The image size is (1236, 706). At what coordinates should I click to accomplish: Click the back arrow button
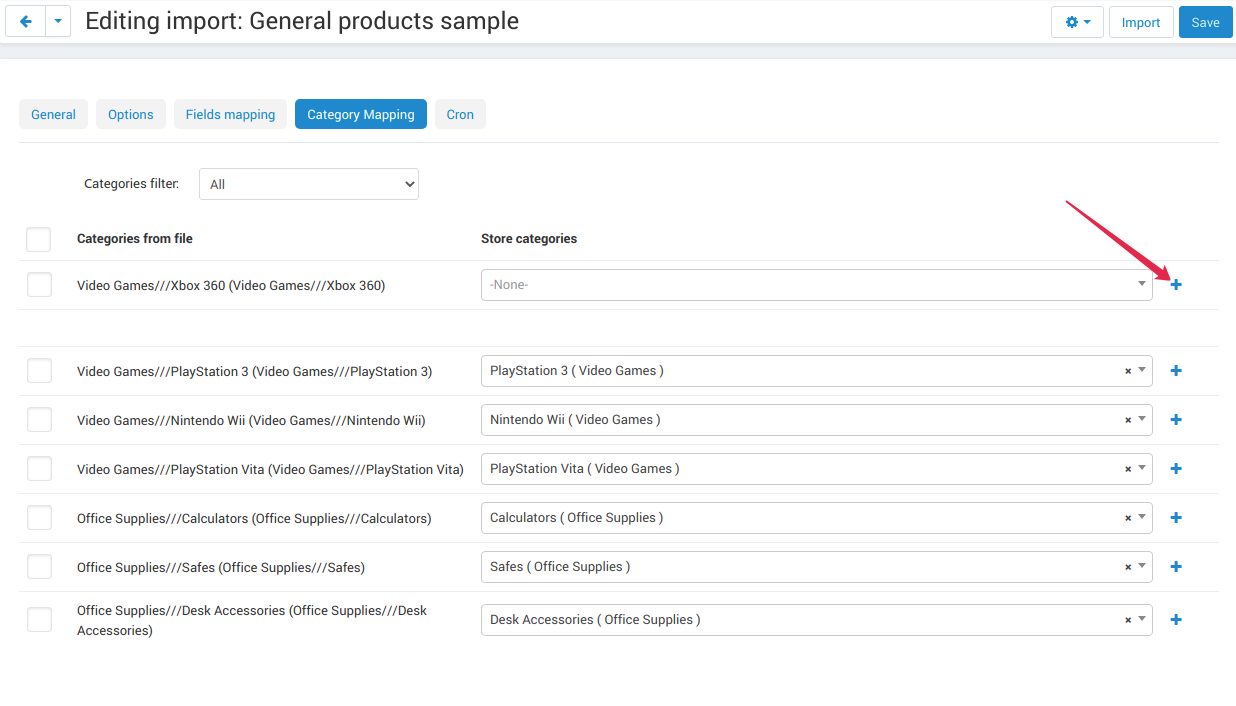26,22
